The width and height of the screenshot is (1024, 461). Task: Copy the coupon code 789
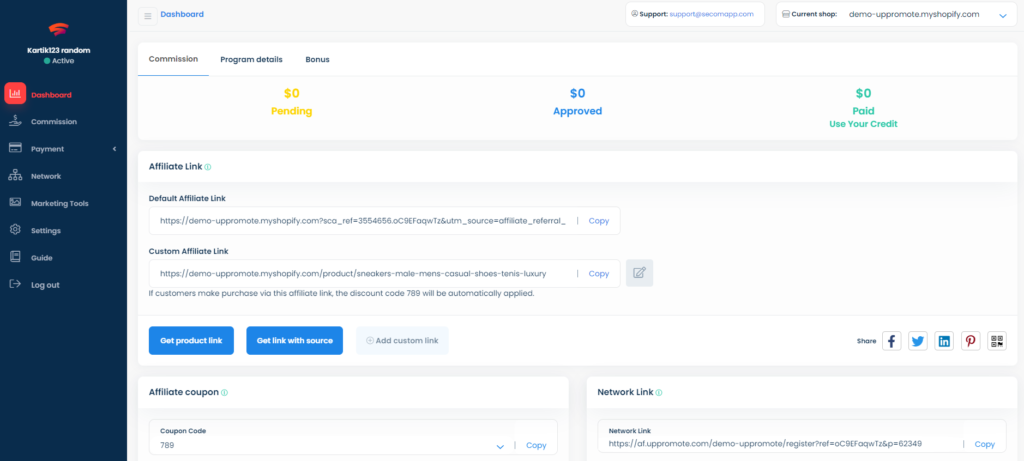tap(536, 445)
